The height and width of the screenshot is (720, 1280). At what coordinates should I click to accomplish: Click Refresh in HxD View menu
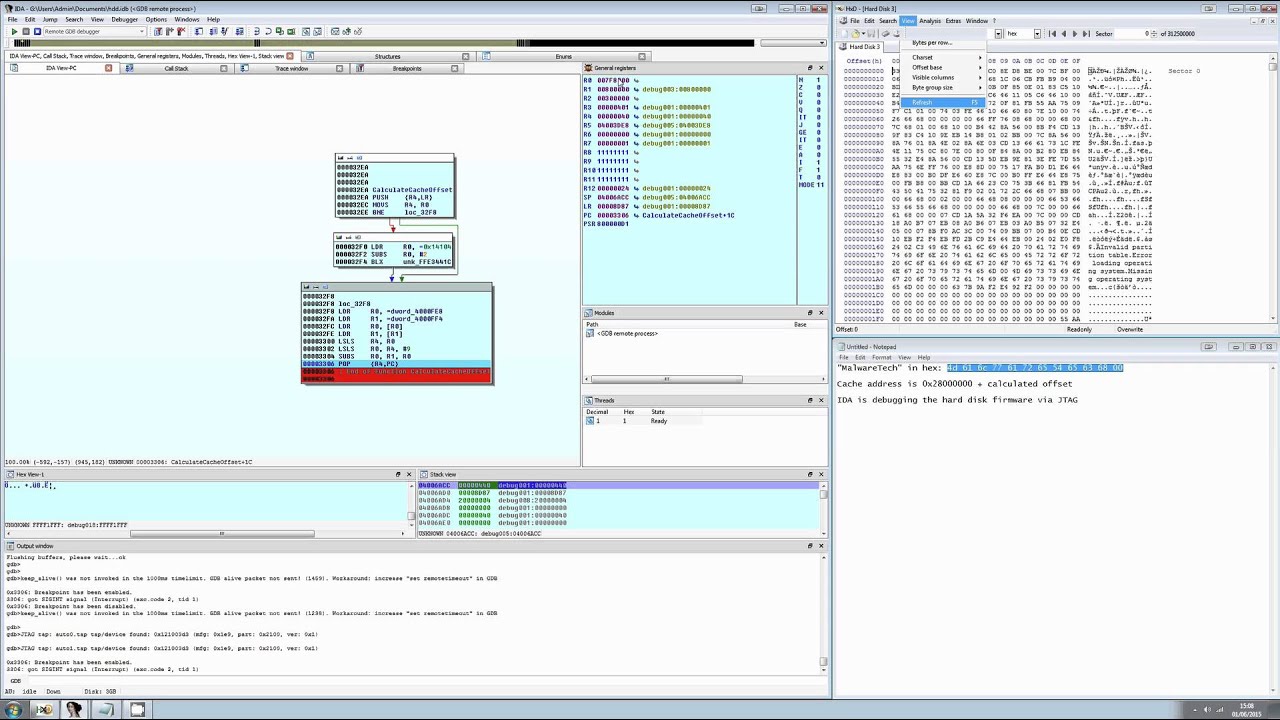(x=942, y=102)
